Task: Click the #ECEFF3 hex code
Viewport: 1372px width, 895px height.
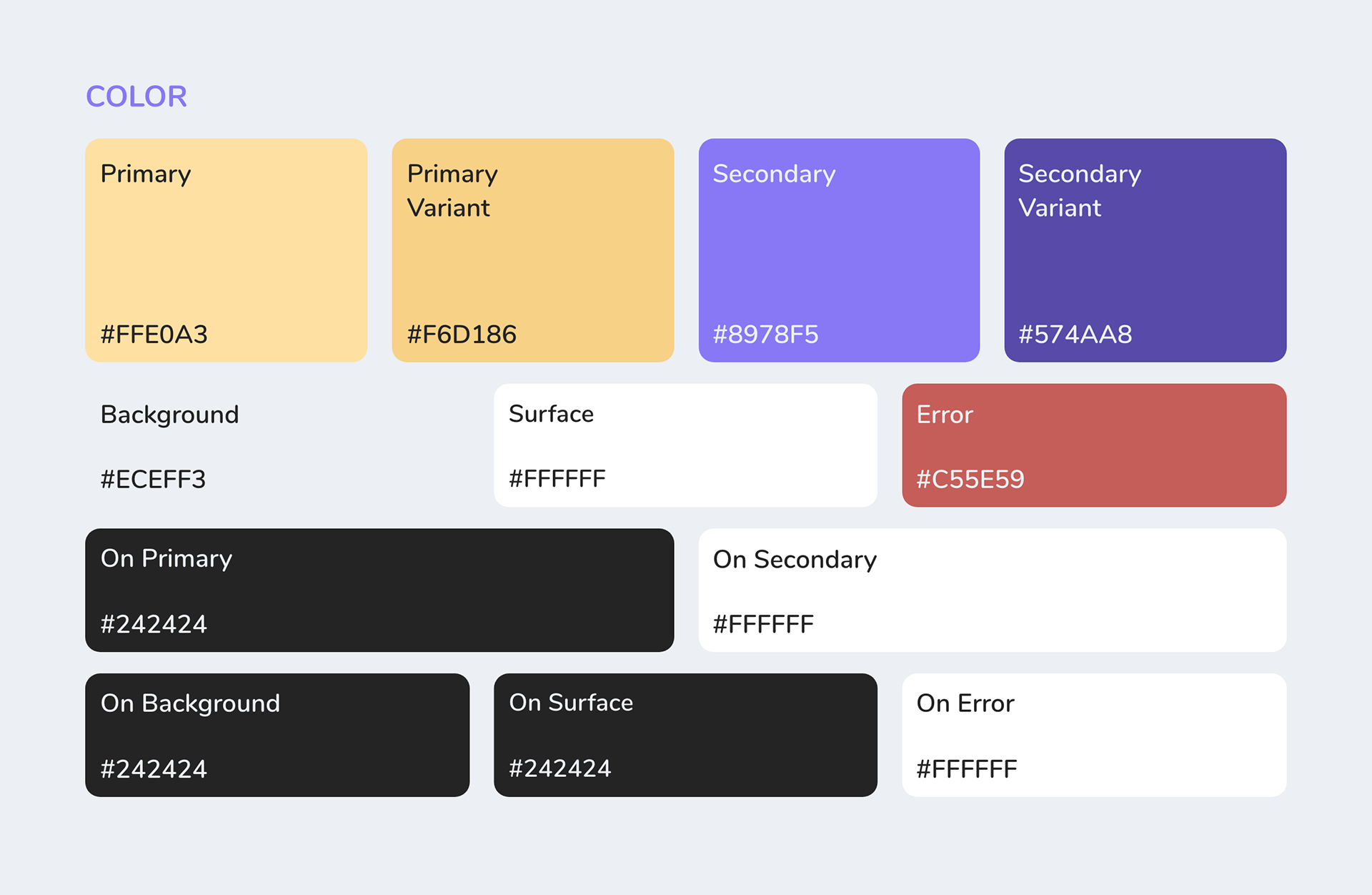Action: pos(153,479)
